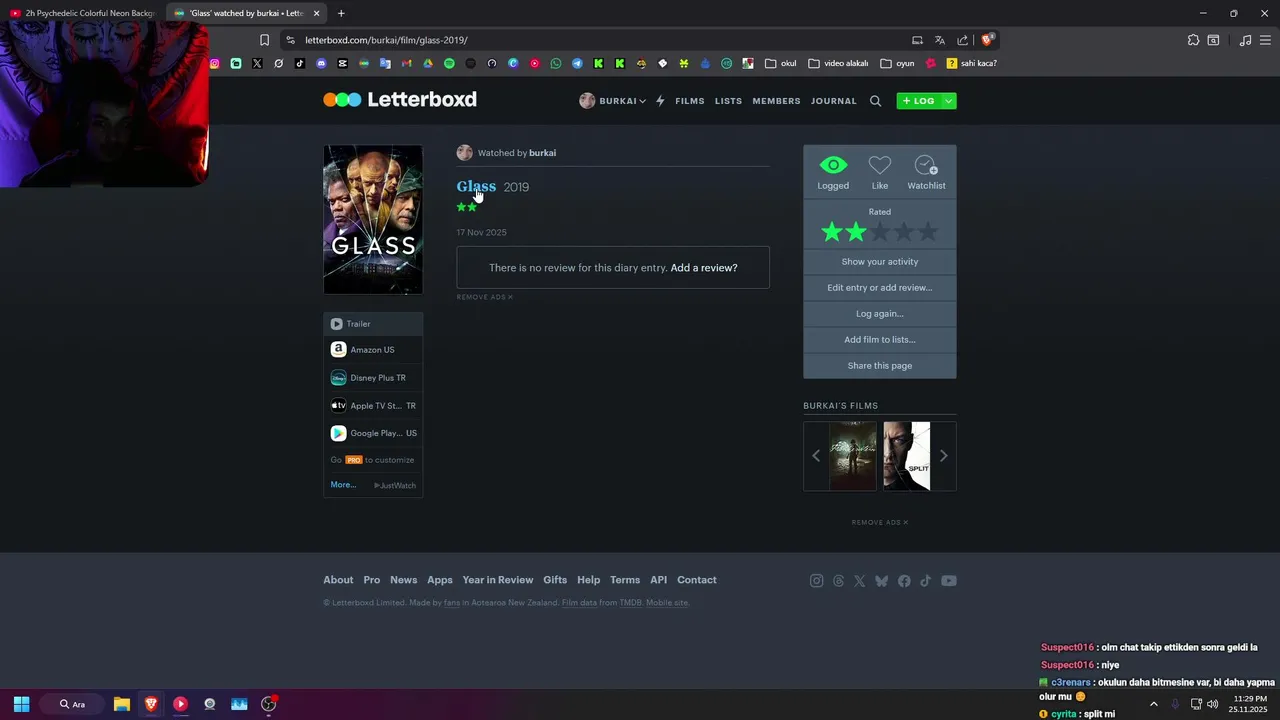Open the Amazon US streaming link
The height and width of the screenshot is (720, 1280).
(x=373, y=350)
